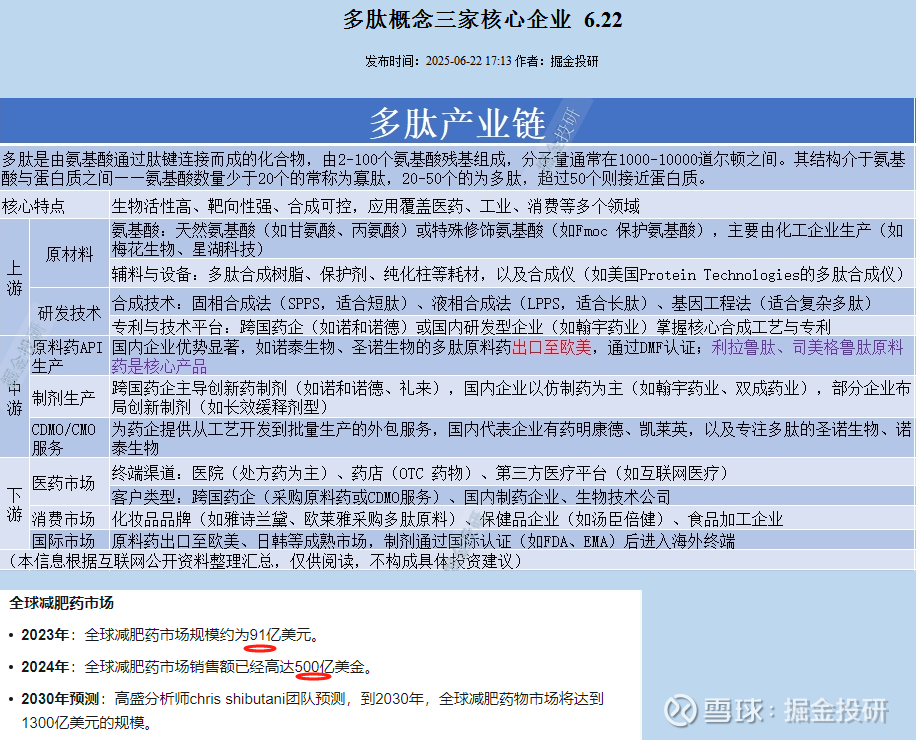The image size is (916, 740).
Task: Click the underlined 91亿美元 figure
Action: coord(280,634)
